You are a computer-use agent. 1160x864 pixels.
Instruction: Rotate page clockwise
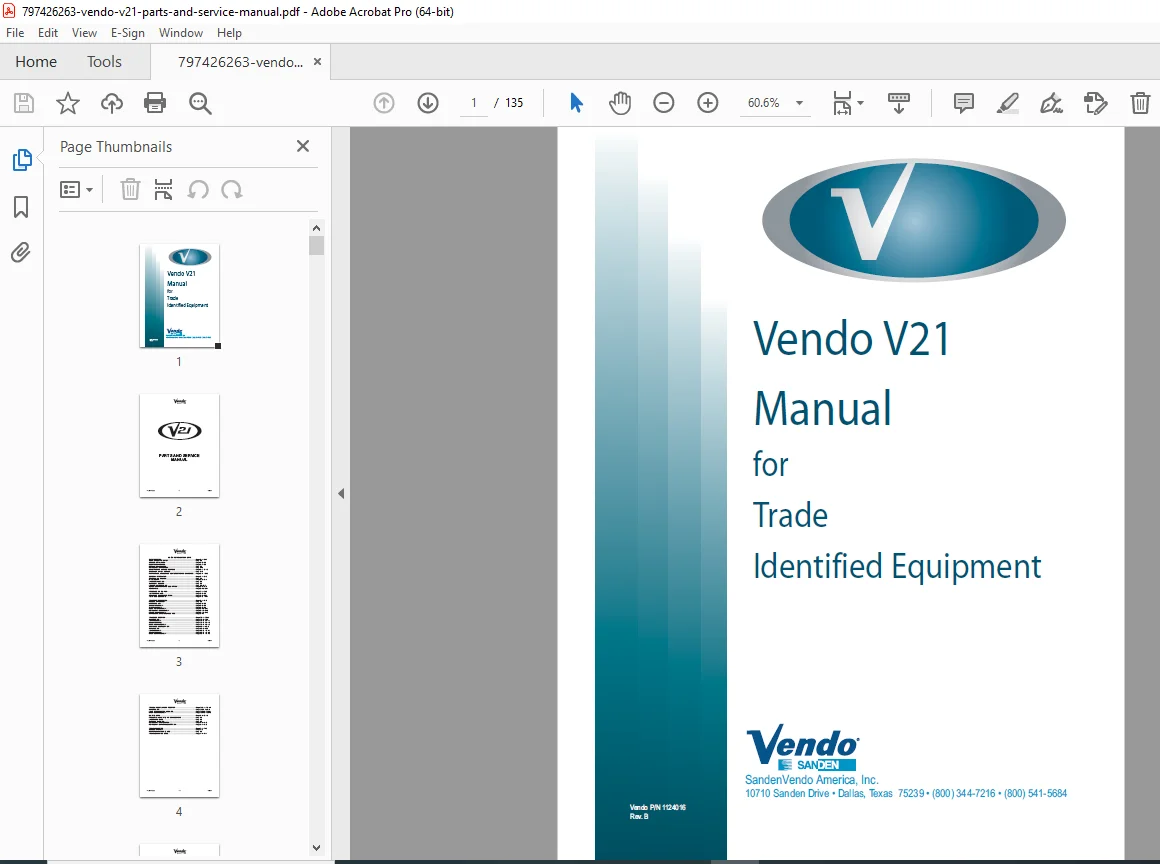click(232, 190)
